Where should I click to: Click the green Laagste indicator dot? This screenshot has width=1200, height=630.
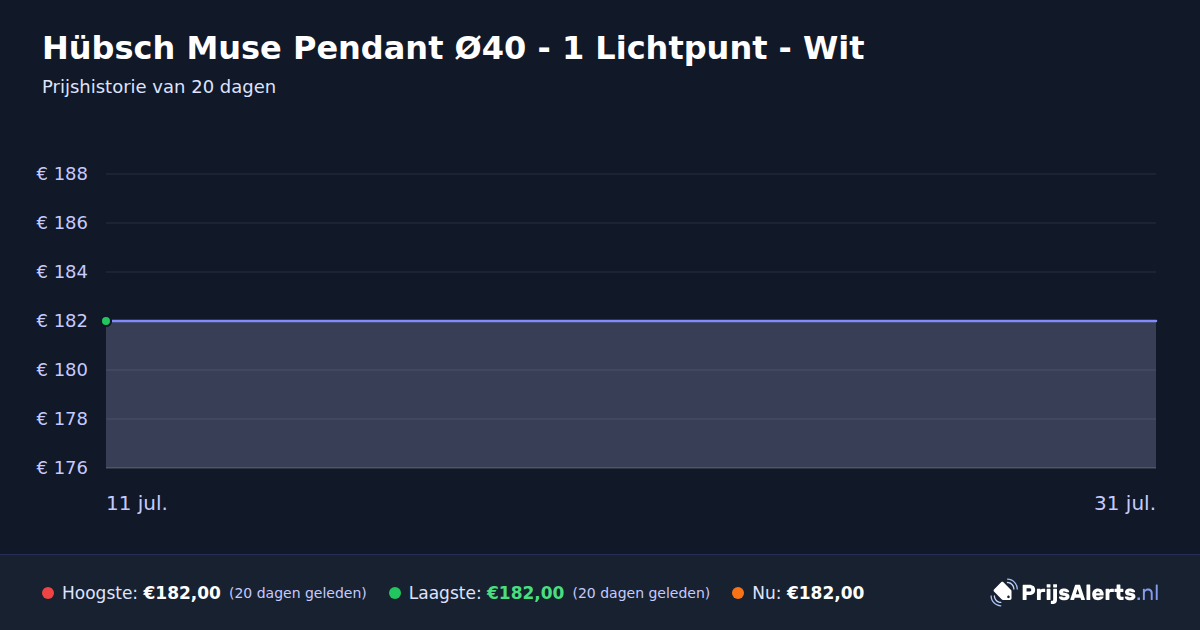(395, 593)
